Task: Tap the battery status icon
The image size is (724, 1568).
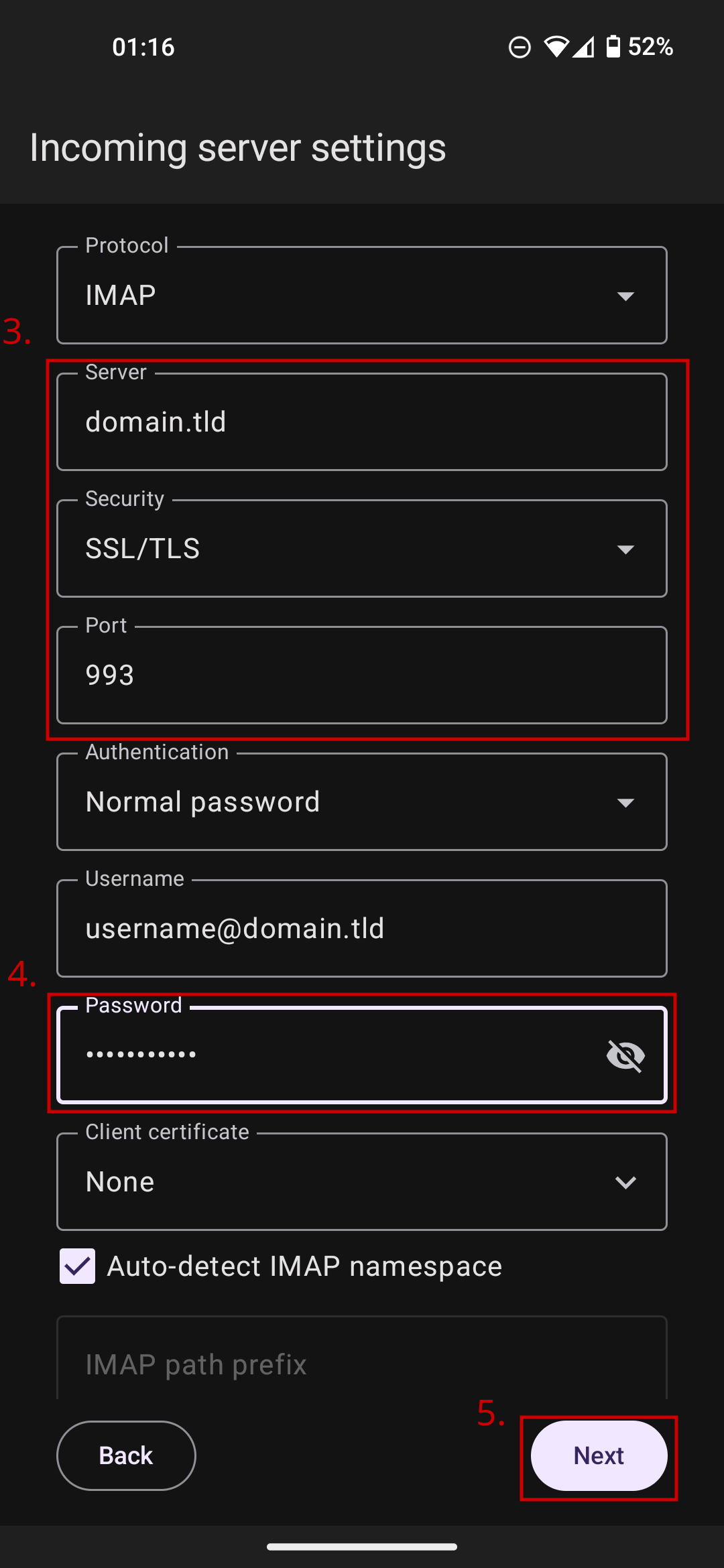Action: pyautogui.click(x=613, y=47)
